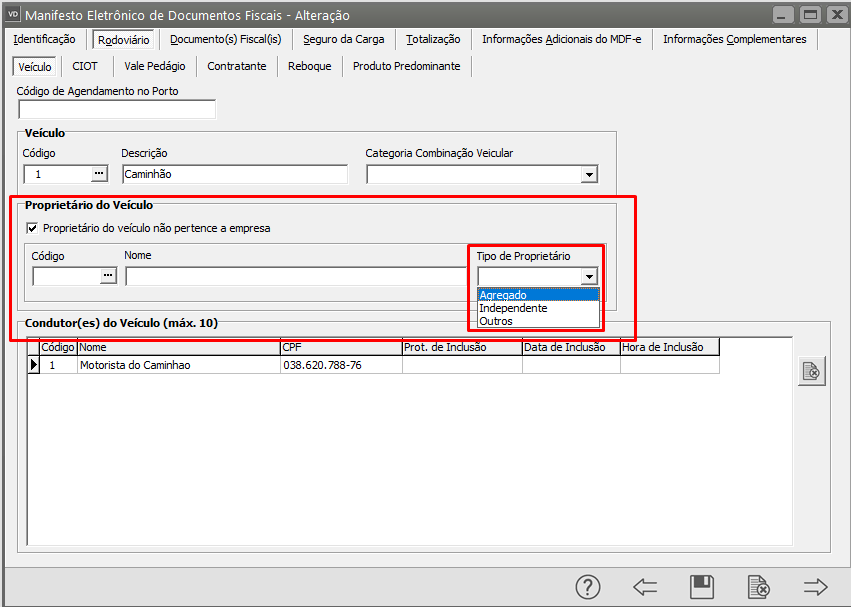Screen dimensions: 851x607
Task: Click Código de Agendamento no Porto field
Action: tap(117, 110)
